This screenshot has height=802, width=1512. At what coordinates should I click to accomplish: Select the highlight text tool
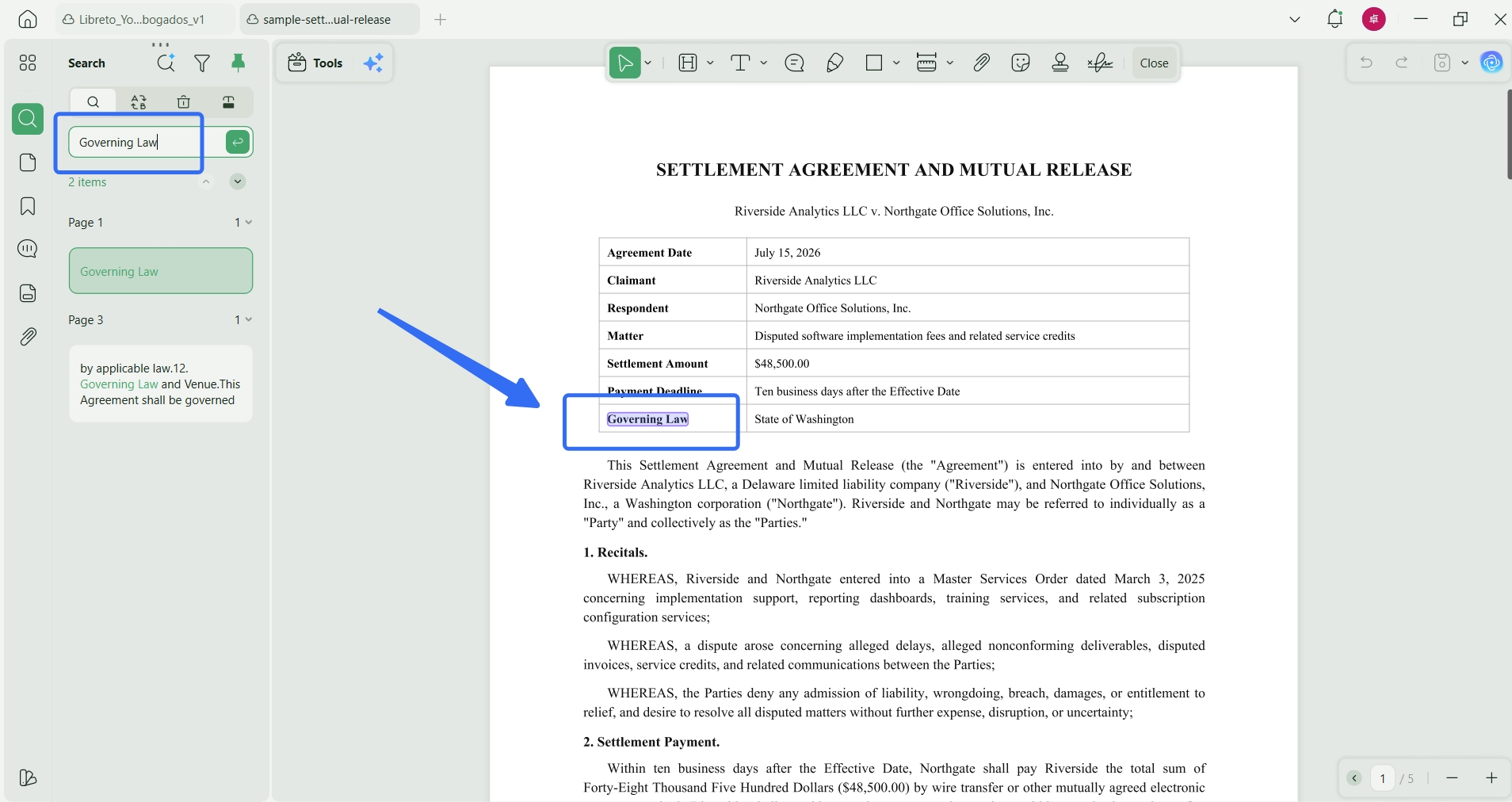(x=688, y=63)
